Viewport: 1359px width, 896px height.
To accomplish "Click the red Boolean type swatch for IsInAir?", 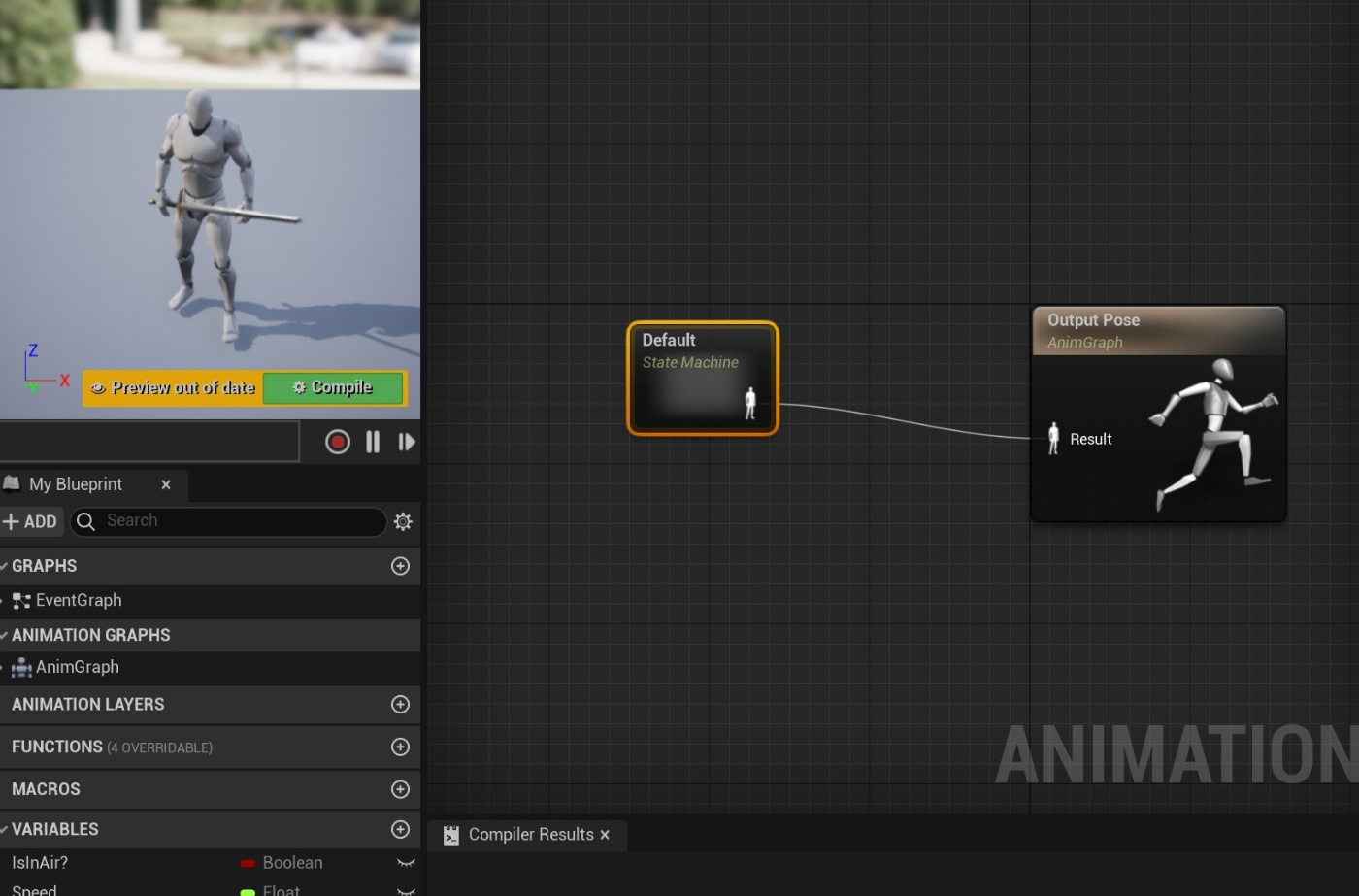I will (x=249, y=862).
